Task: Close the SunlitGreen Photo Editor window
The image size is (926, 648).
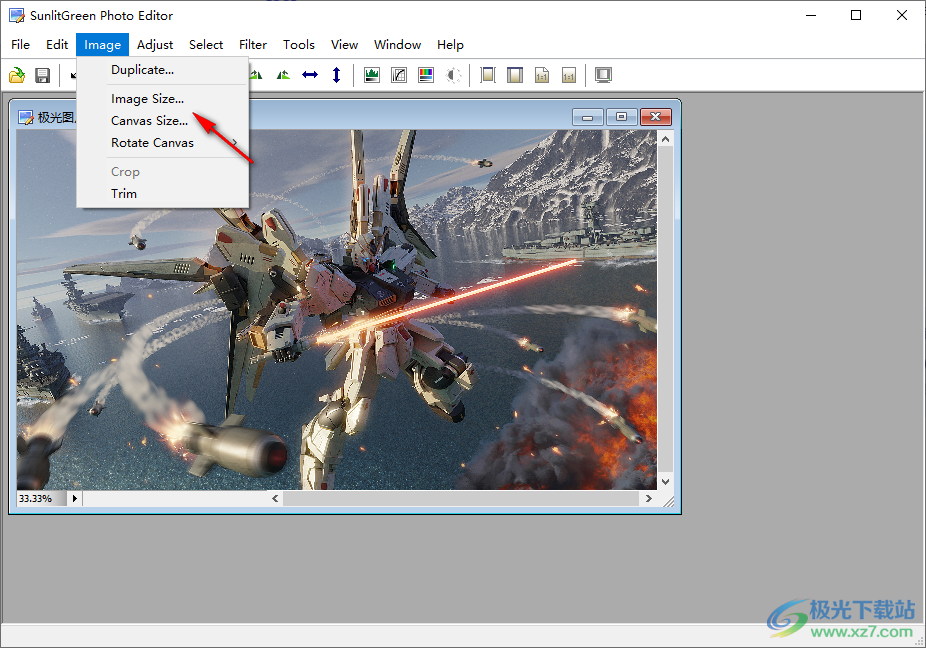Action: point(902,15)
